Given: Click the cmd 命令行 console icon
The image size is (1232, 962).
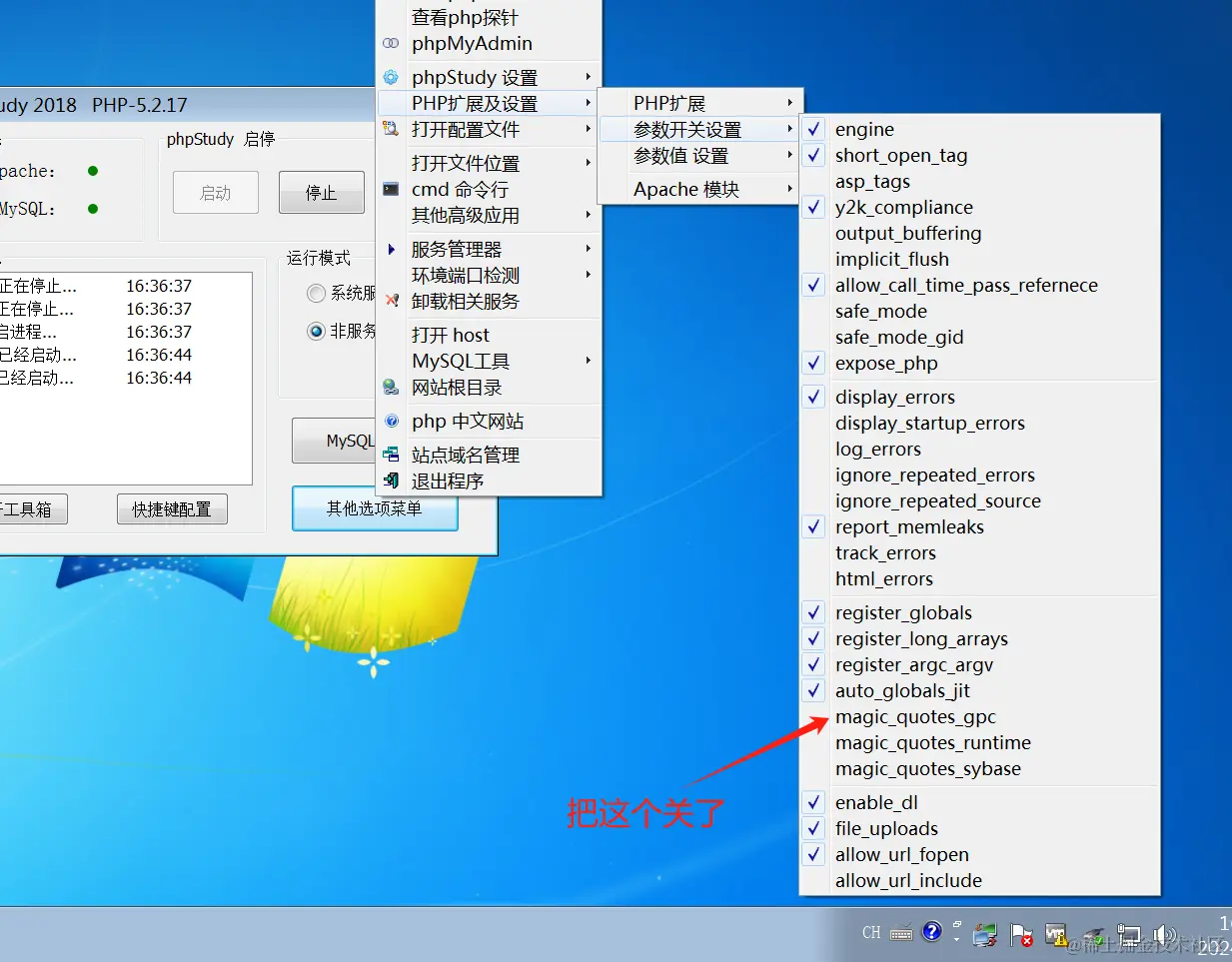Looking at the screenshot, I should pos(391,189).
